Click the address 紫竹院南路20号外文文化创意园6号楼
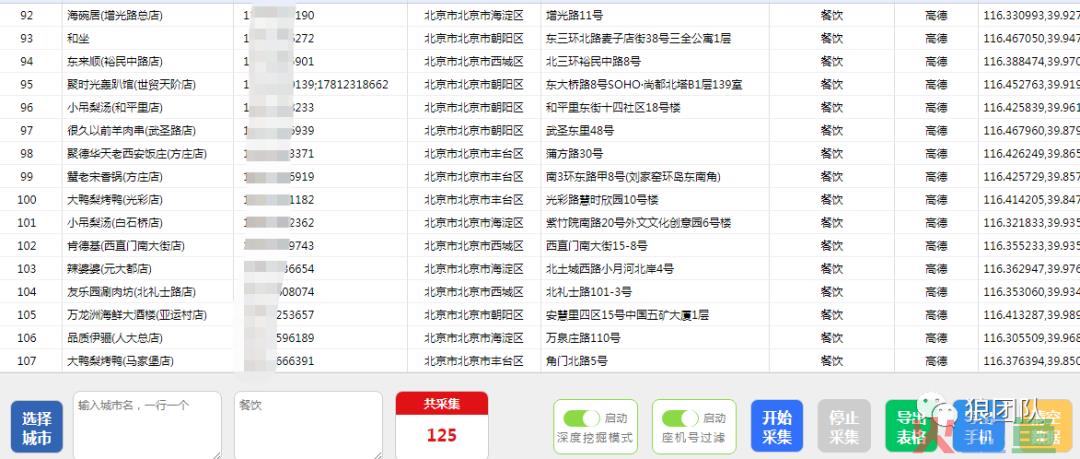 [x=638, y=223]
